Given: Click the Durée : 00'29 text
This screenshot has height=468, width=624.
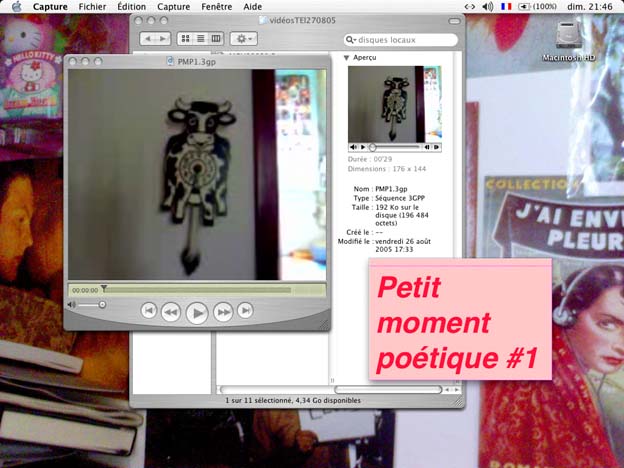Looking at the screenshot, I should click(370, 159).
